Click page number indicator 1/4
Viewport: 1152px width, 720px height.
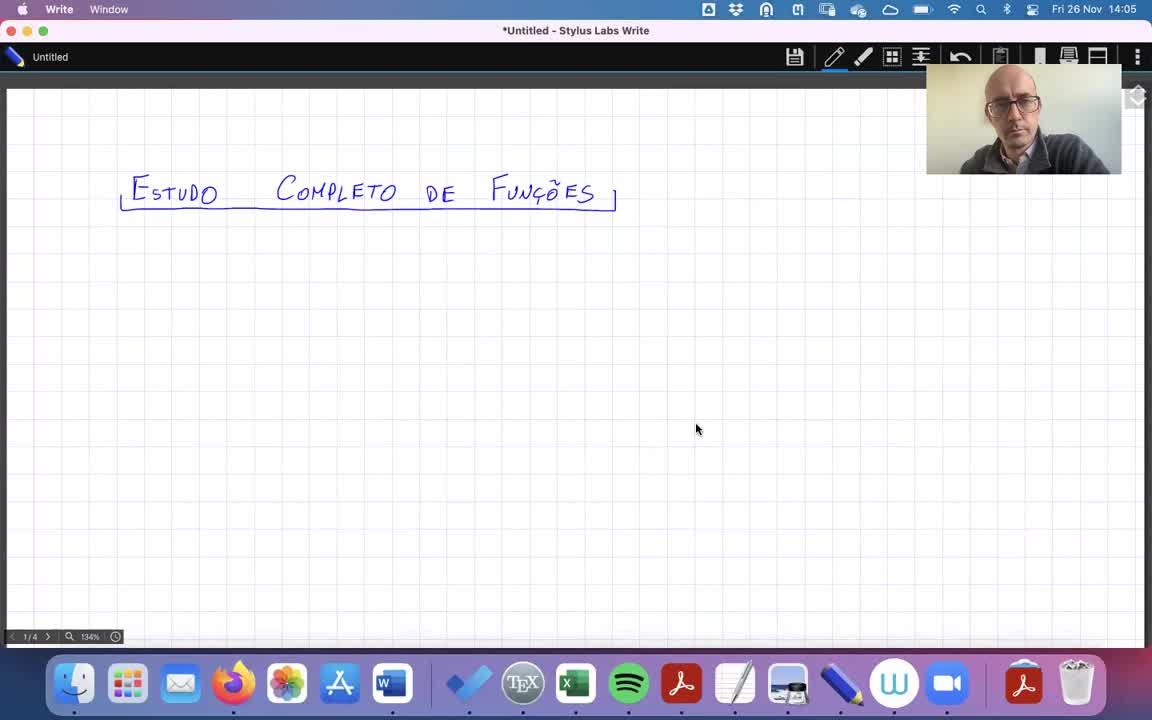[30, 637]
